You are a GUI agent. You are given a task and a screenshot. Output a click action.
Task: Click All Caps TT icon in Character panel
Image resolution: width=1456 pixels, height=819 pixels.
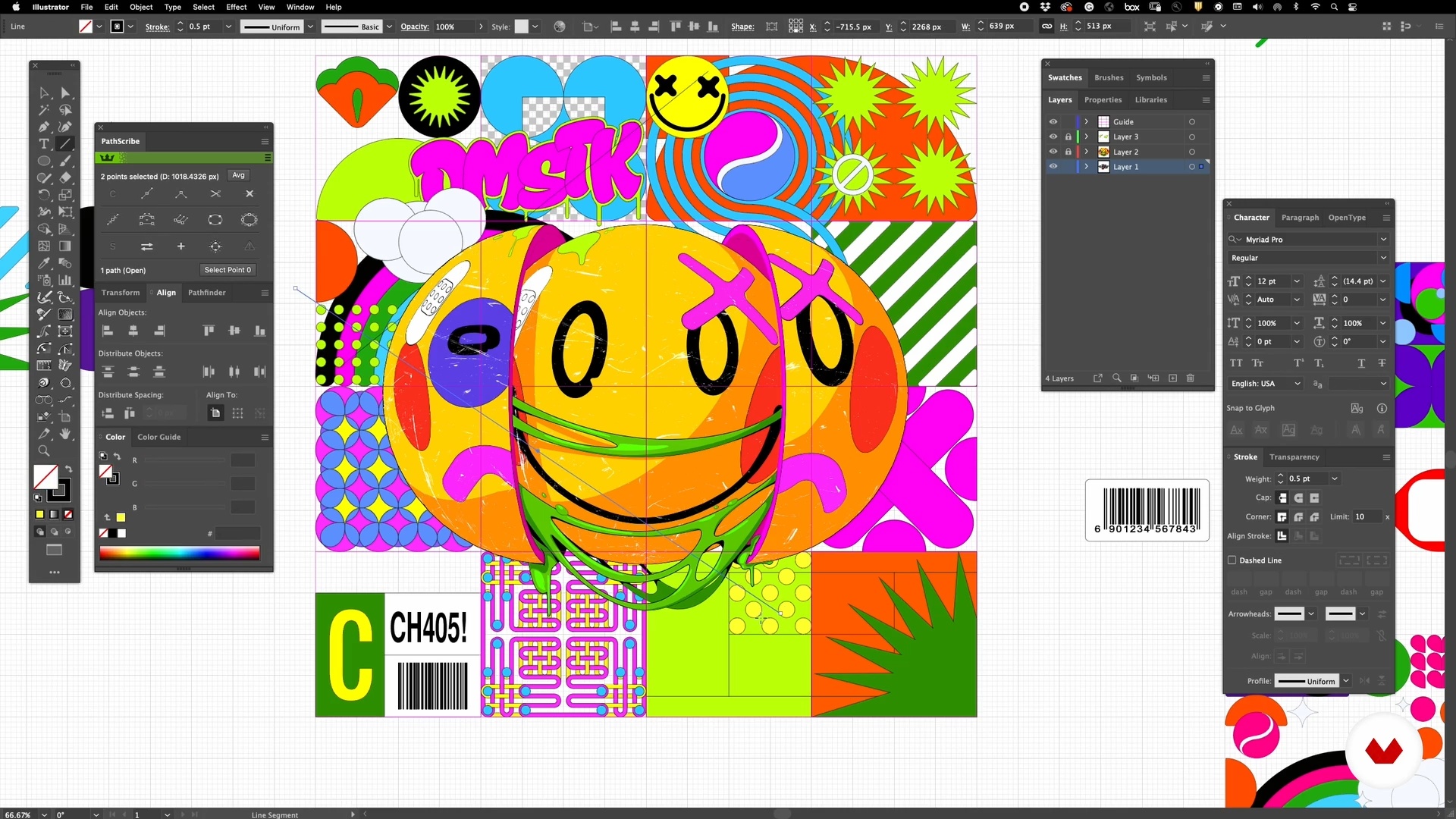click(1236, 363)
